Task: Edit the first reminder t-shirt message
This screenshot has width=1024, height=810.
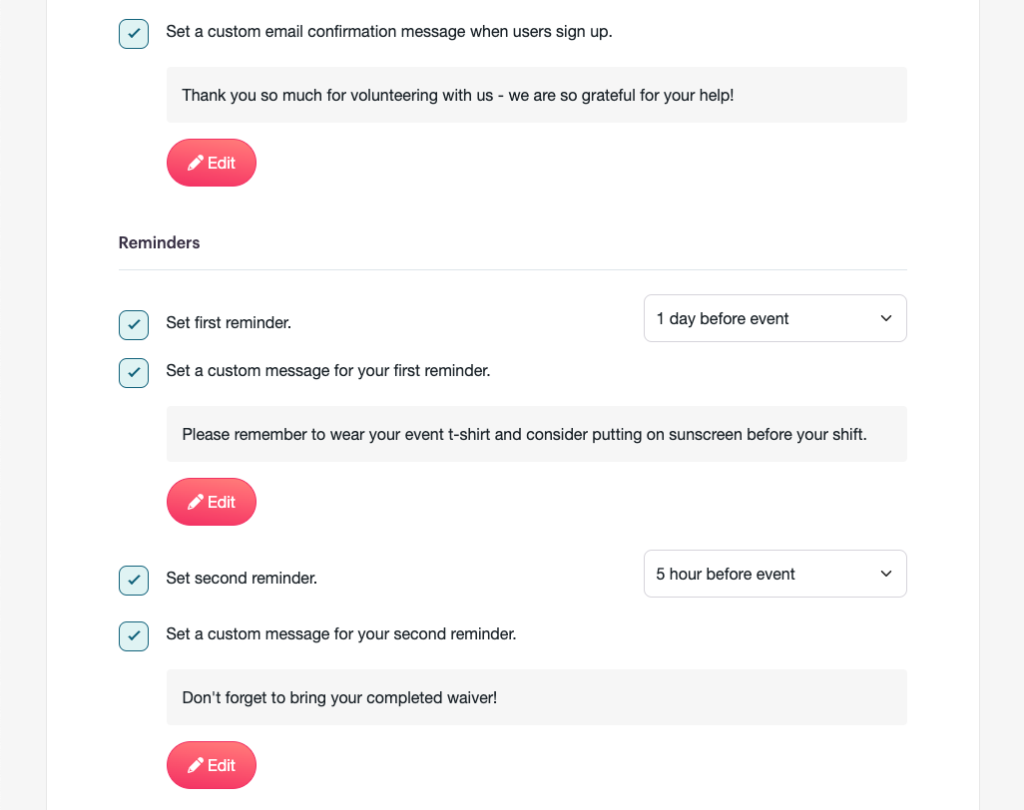Action: pos(211,502)
